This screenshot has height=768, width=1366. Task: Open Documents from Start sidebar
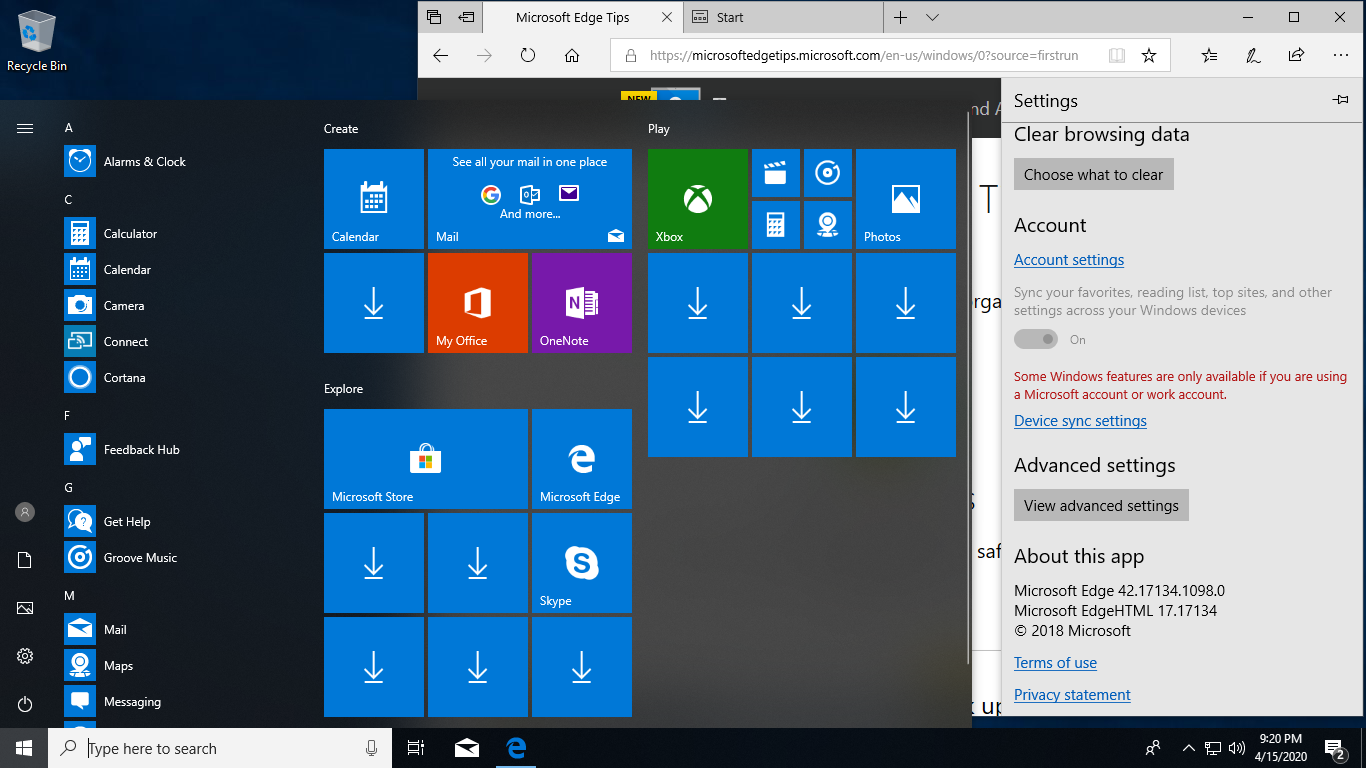pyautogui.click(x=25, y=560)
